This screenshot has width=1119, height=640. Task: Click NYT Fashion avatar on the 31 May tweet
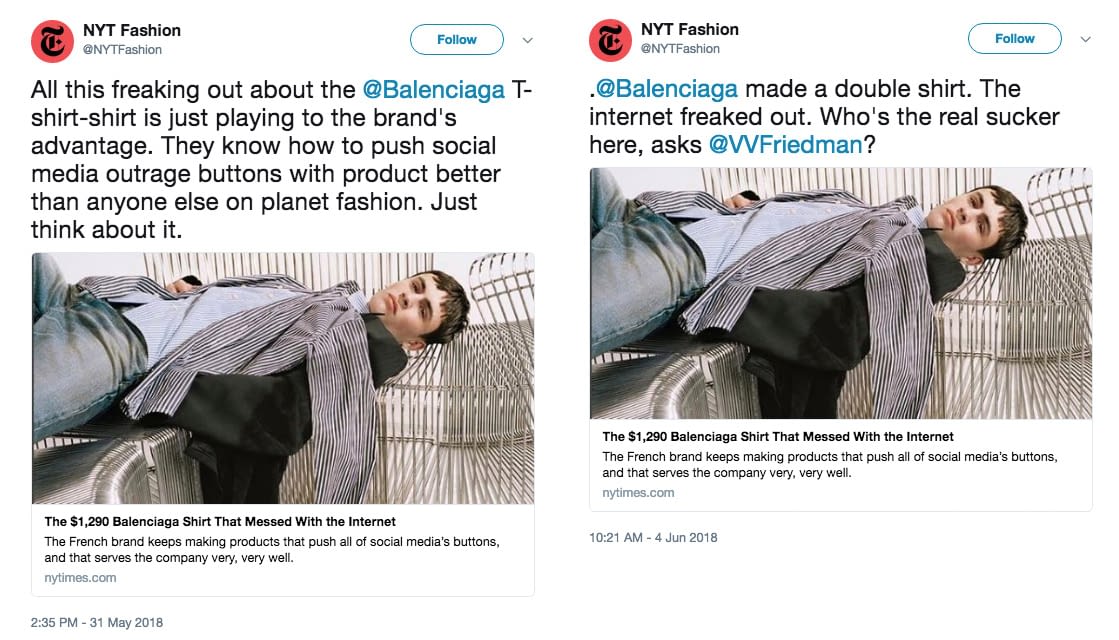point(52,40)
